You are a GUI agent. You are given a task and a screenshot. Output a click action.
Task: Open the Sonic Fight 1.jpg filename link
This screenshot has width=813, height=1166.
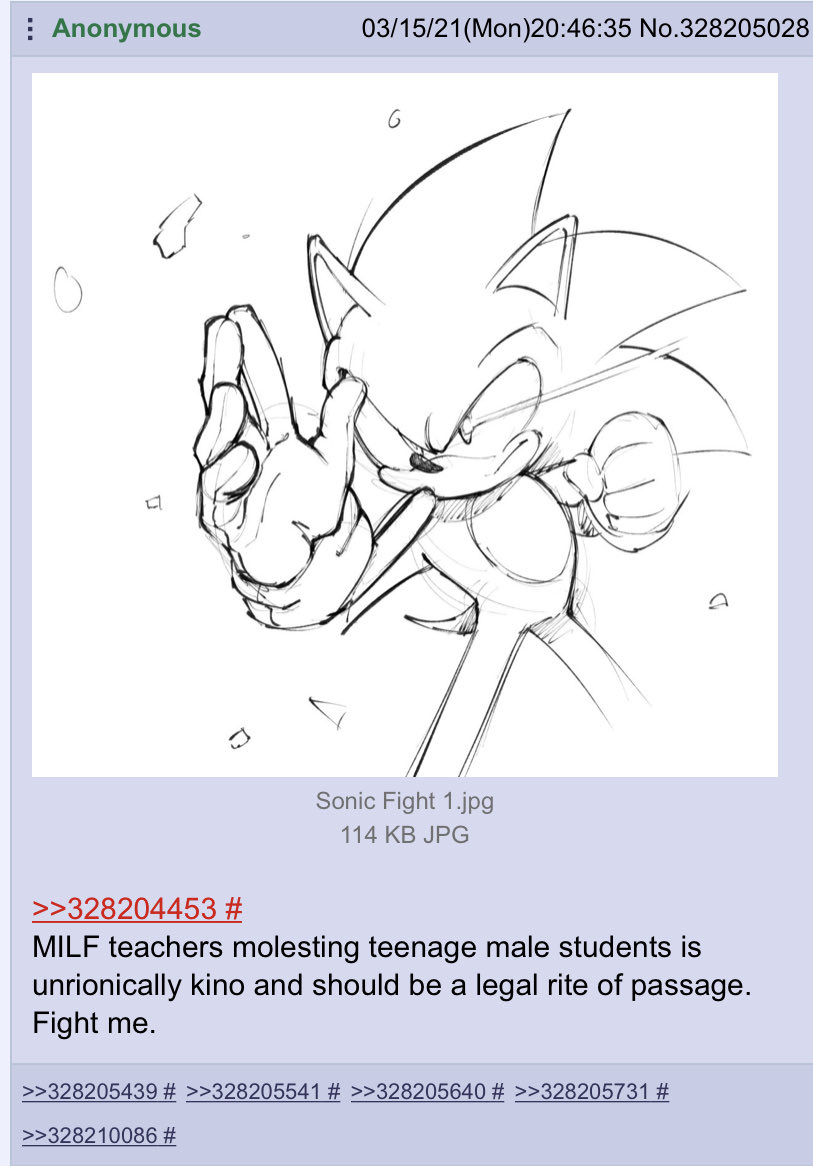[405, 801]
